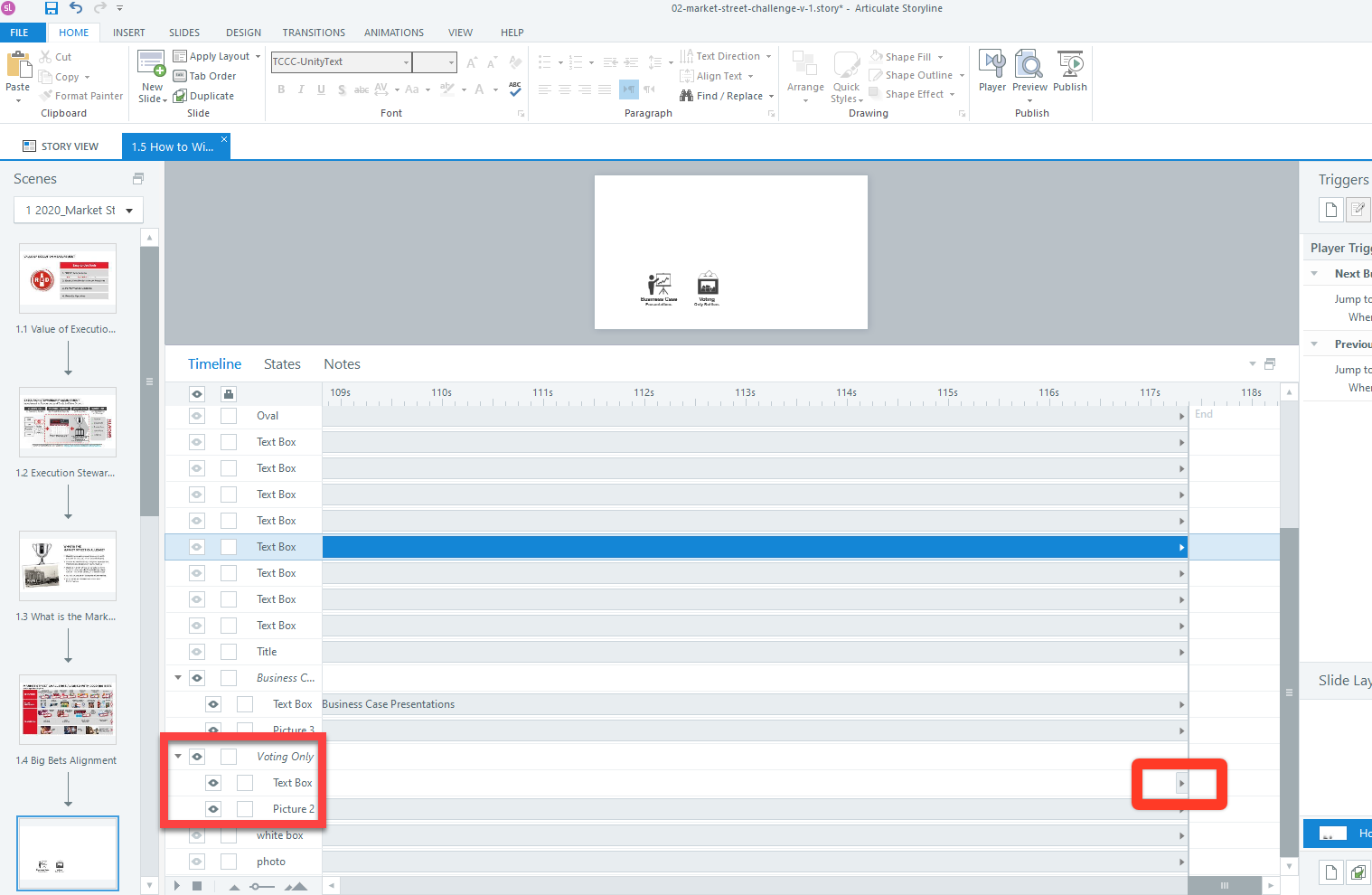Switch to STORY VIEW
1372x895 pixels.
61,146
